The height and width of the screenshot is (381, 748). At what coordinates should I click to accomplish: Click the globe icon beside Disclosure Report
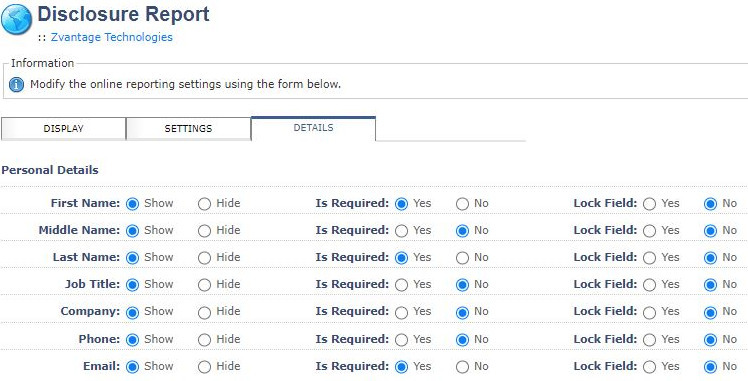point(16,19)
